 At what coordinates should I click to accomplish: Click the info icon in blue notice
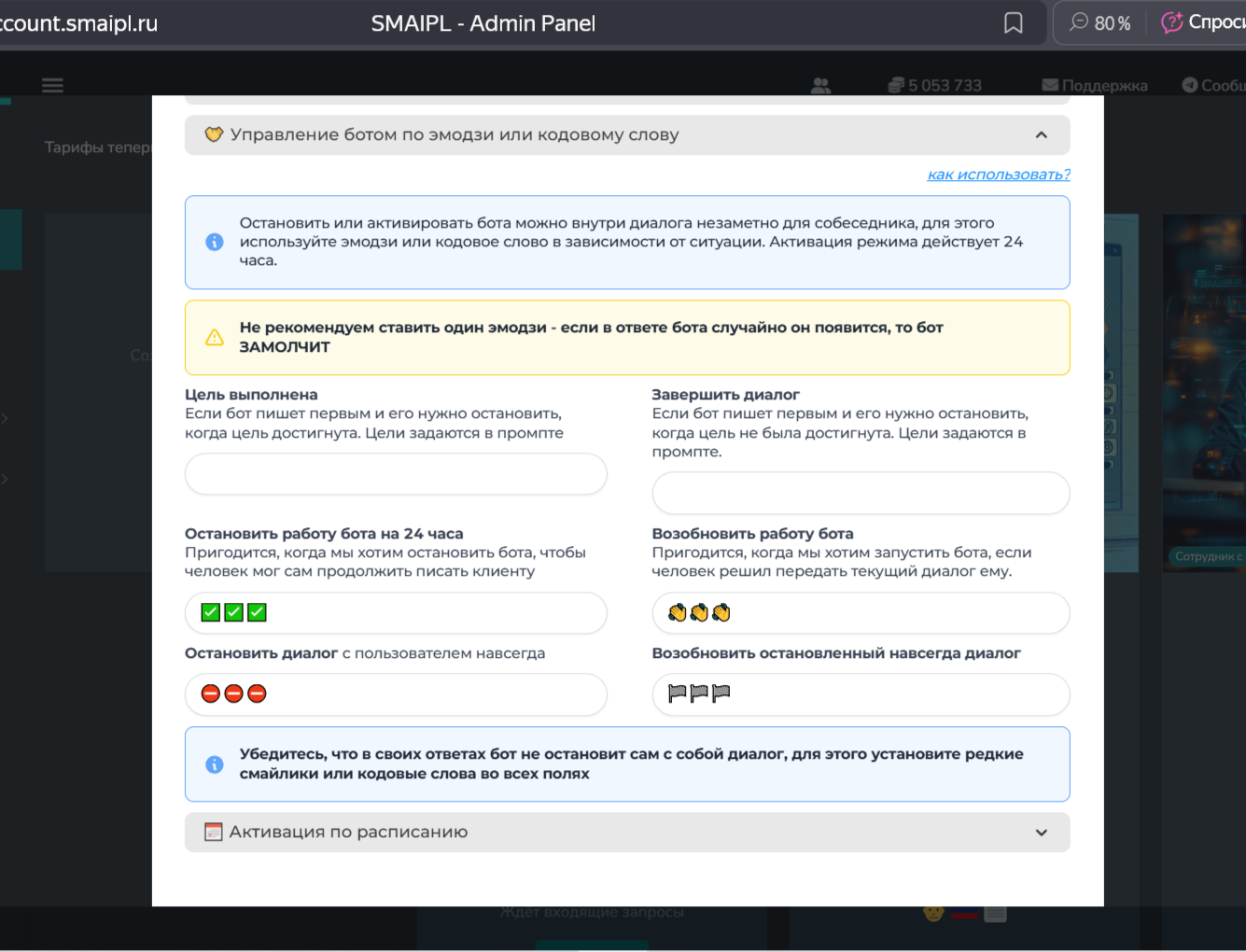(x=215, y=242)
